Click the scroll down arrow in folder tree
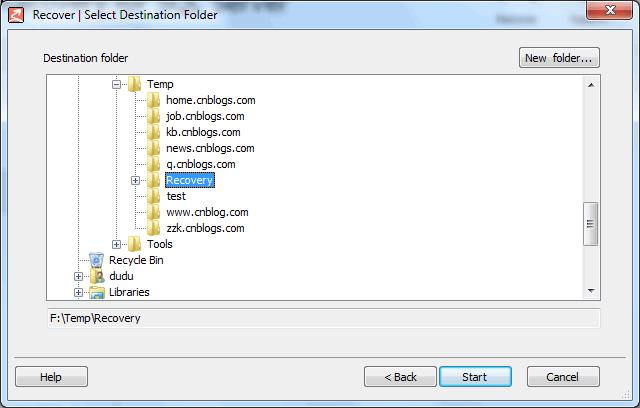640x408 pixels. [591, 290]
